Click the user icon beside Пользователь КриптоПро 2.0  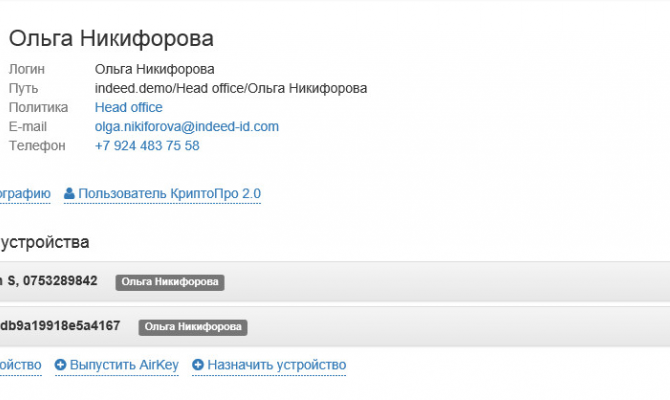[x=70, y=193]
